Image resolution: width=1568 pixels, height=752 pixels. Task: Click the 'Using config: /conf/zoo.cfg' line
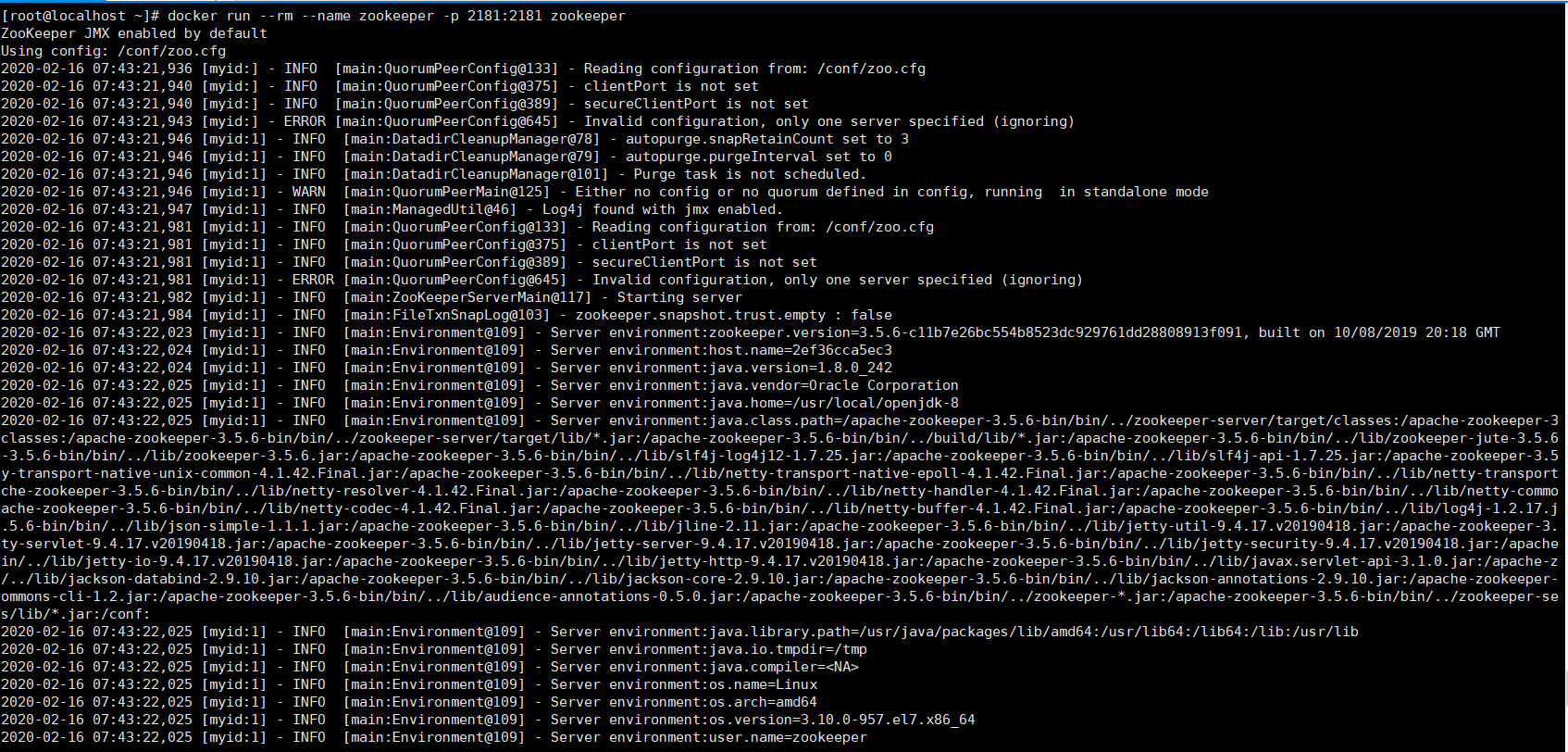tap(113, 51)
